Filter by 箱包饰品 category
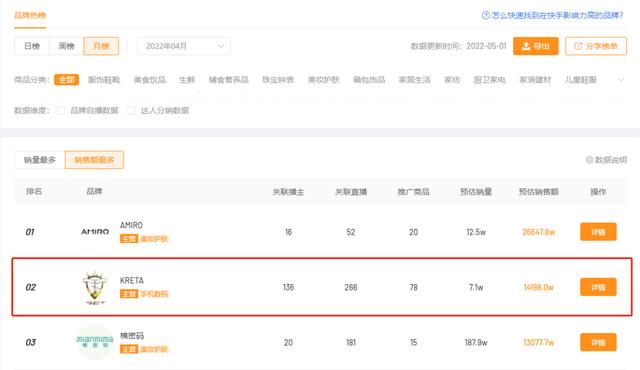 coord(369,80)
